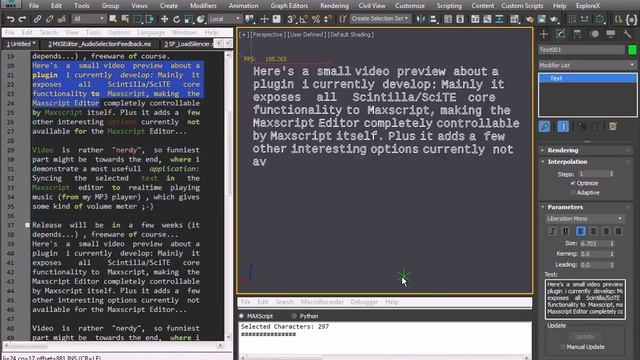This screenshot has width=640, height=360.
Task: Click Bind to Space Warp icon
Action: tap(62, 19)
